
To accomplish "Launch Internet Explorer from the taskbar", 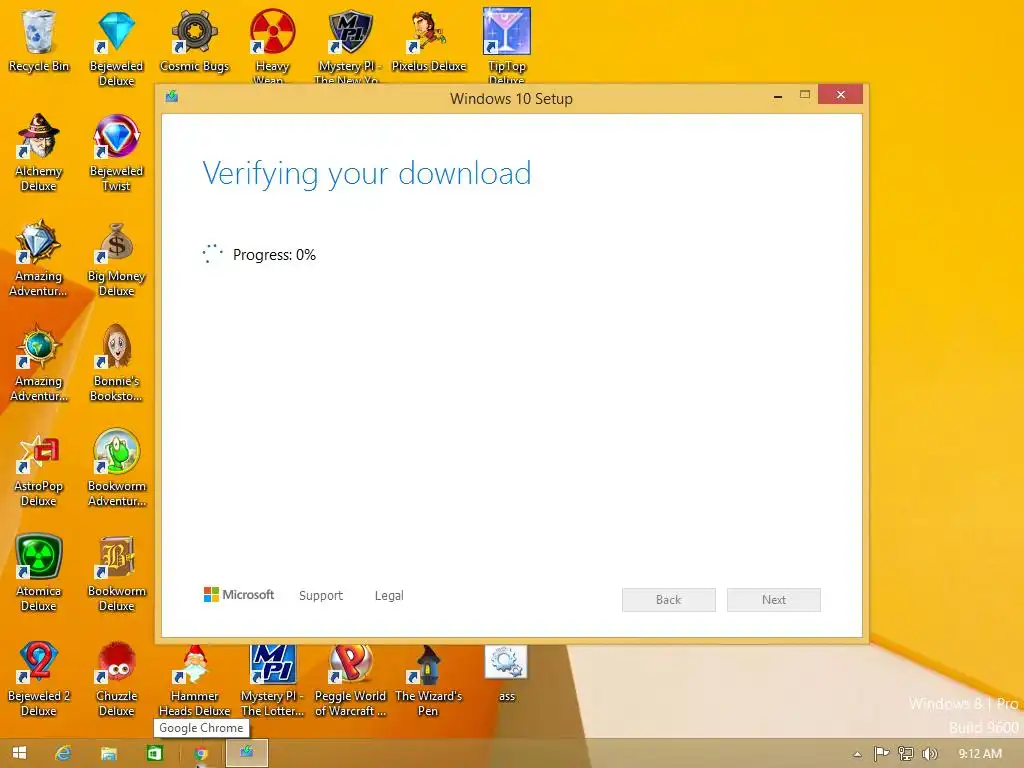I will tap(63, 753).
